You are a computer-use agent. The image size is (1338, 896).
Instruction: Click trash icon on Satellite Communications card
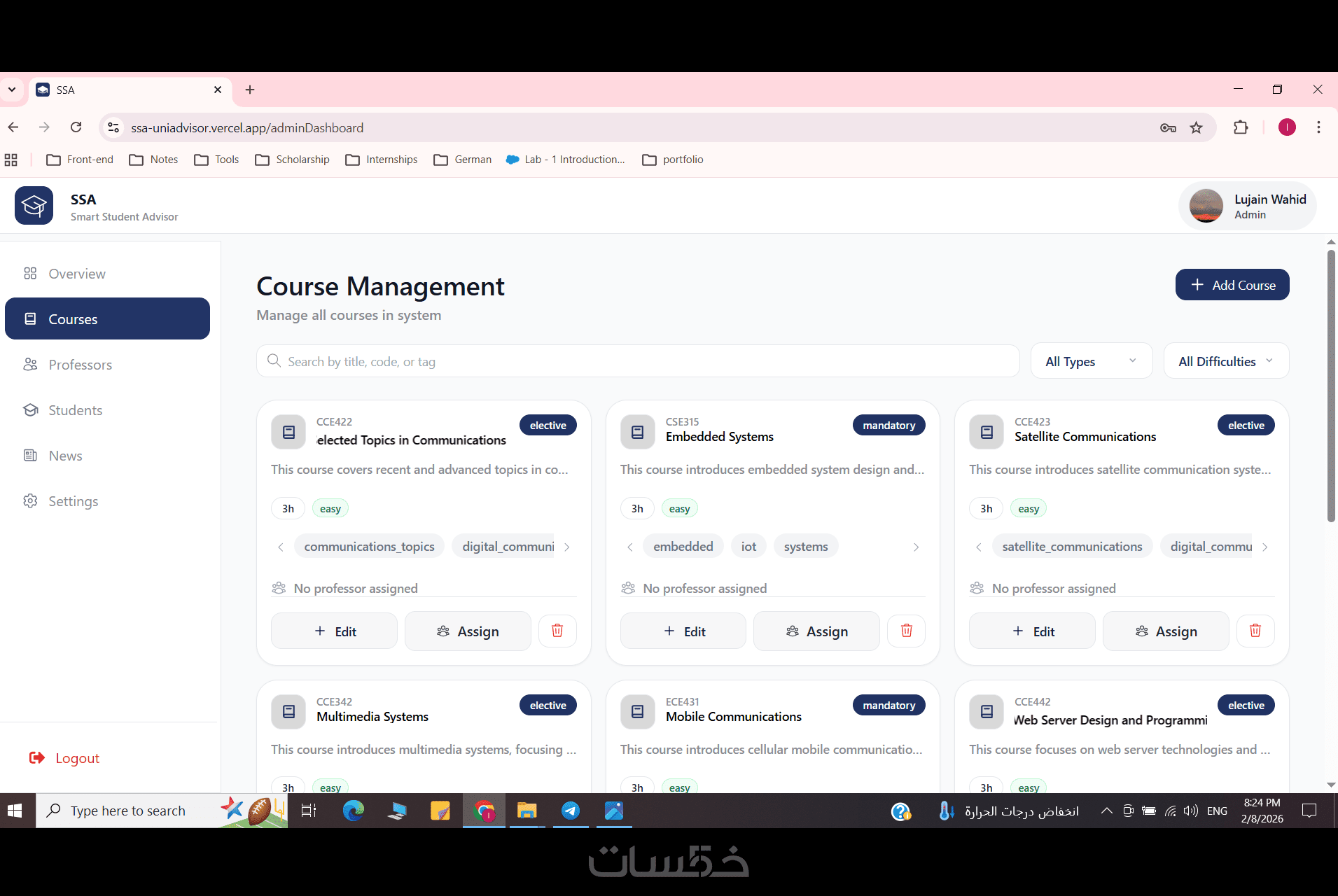point(1255,631)
